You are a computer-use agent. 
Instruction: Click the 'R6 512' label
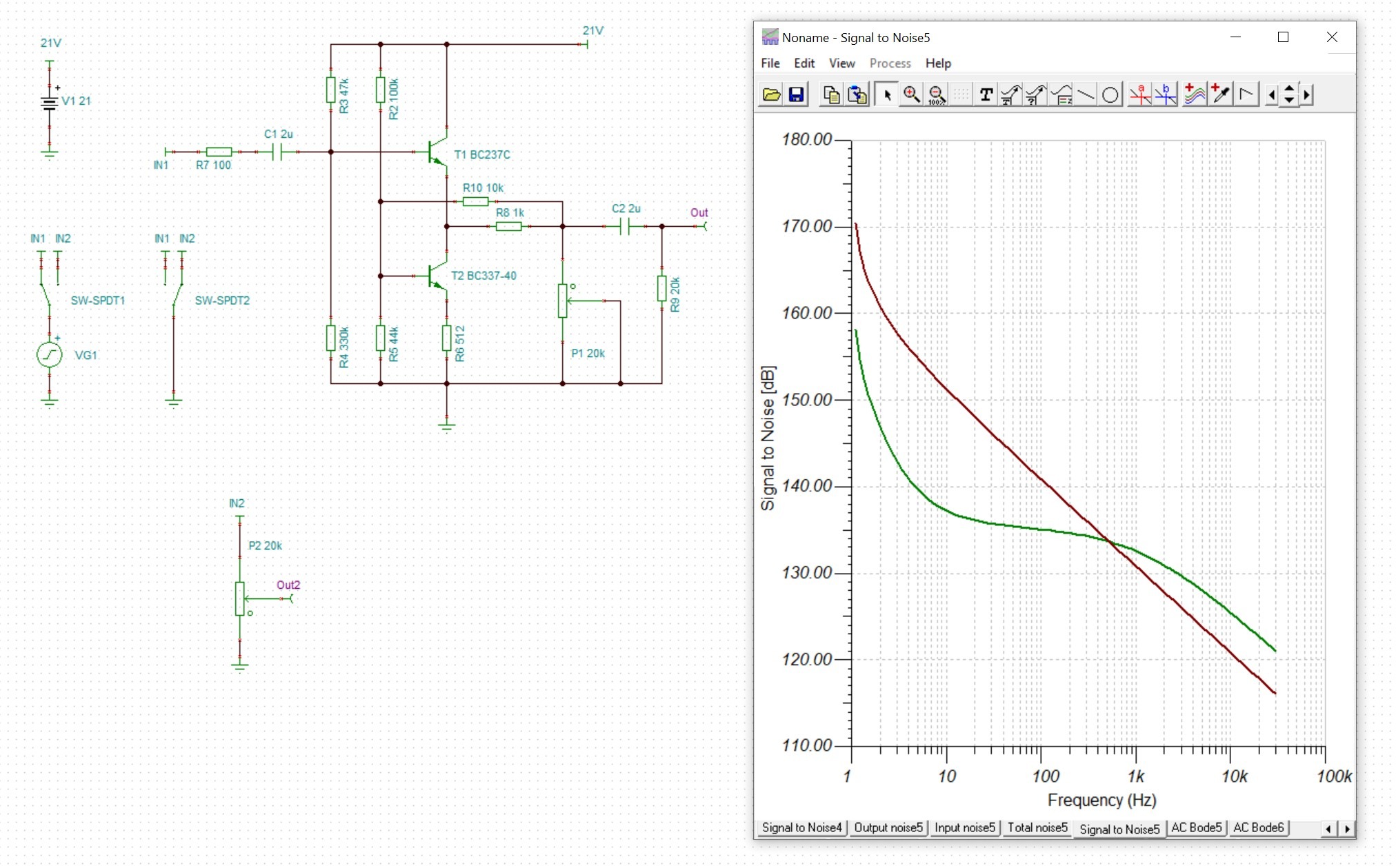(x=460, y=343)
